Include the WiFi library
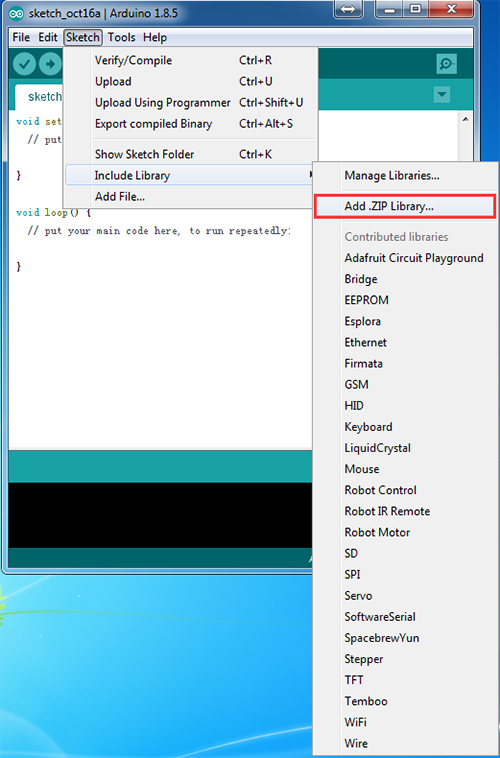This screenshot has height=758, width=500. pos(405,722)
